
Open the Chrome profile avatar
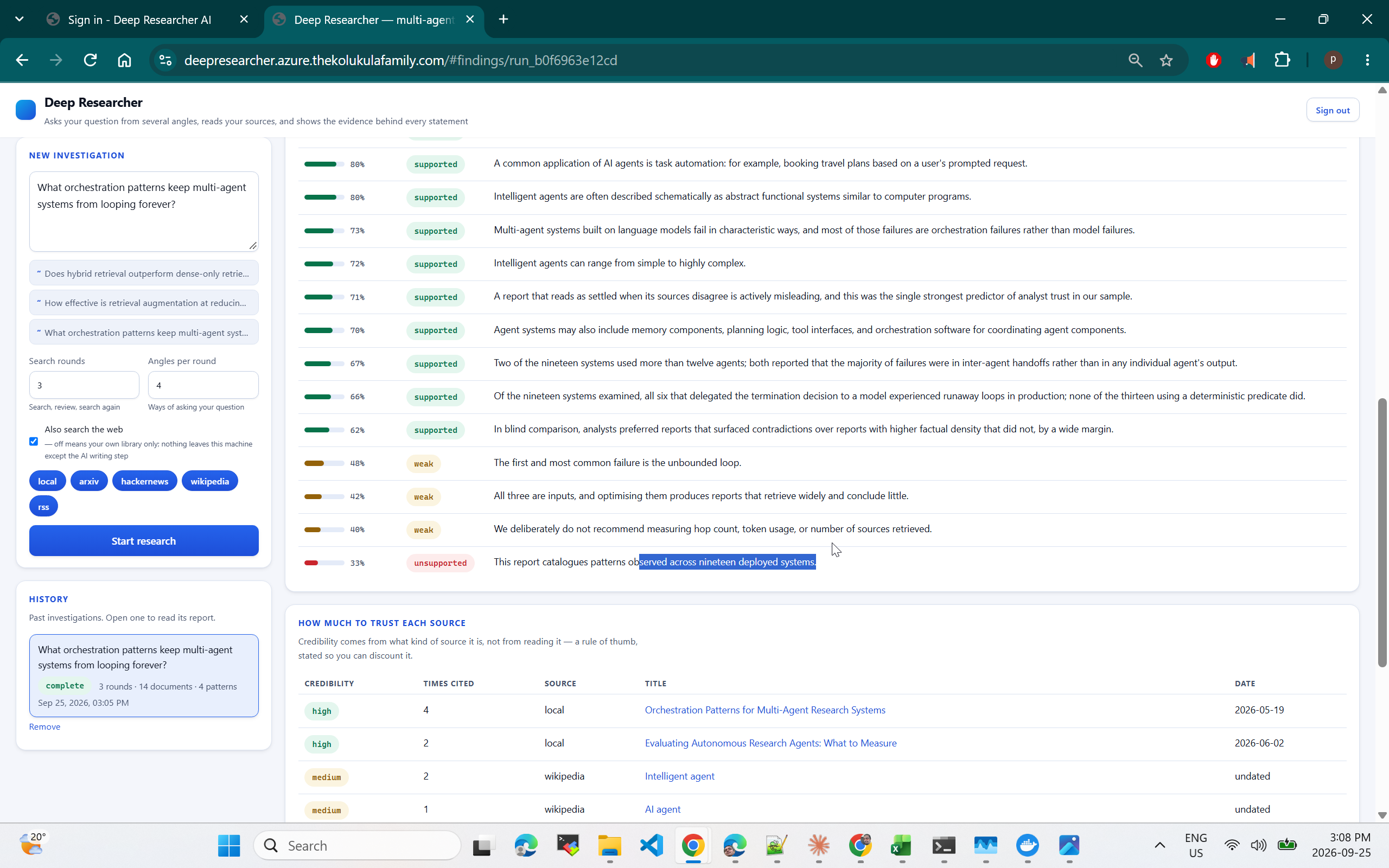[1333, 60]
